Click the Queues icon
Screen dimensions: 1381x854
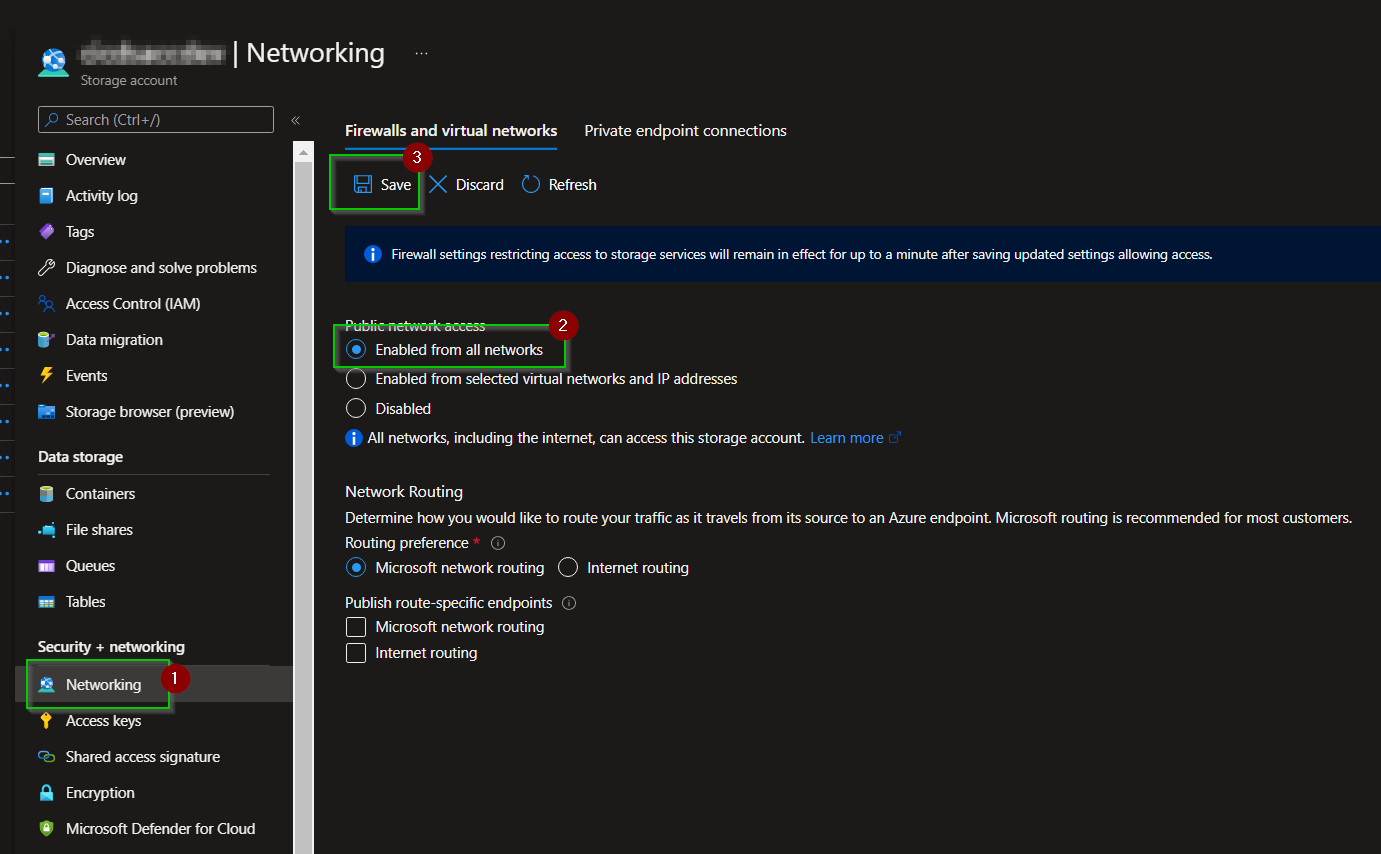[46, 566]
